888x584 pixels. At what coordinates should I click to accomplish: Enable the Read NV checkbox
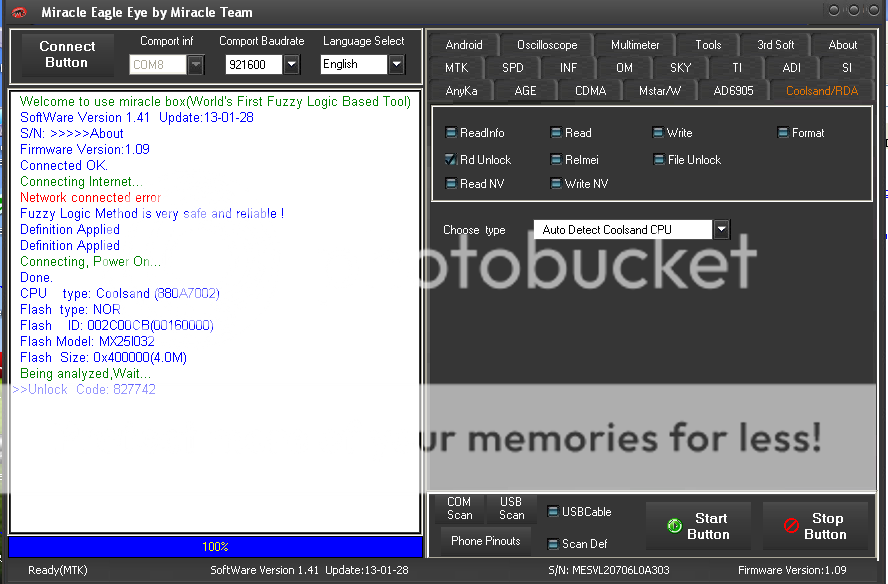tap(451, 184)
